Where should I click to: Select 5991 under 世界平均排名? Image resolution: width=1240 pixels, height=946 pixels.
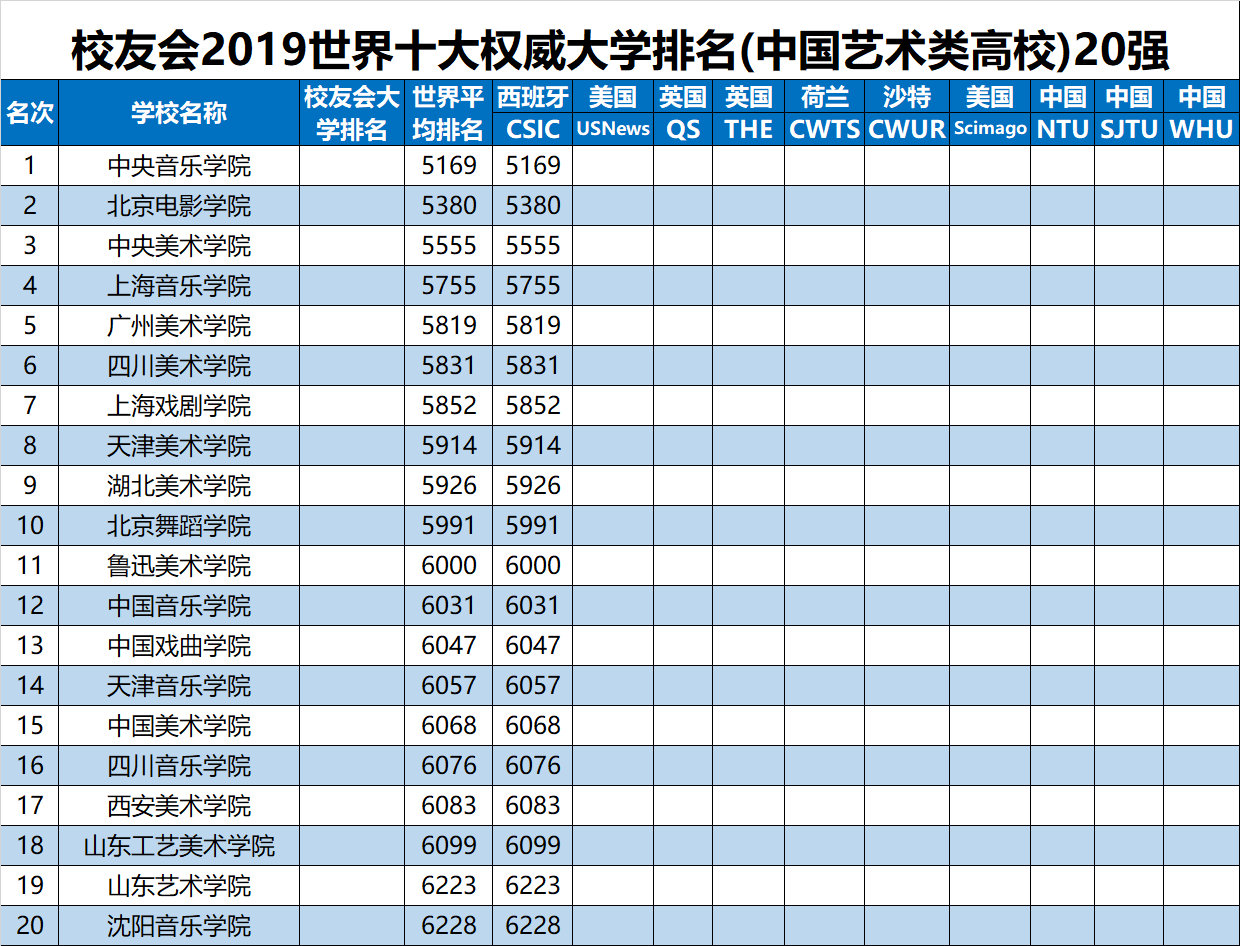[449, 526]
